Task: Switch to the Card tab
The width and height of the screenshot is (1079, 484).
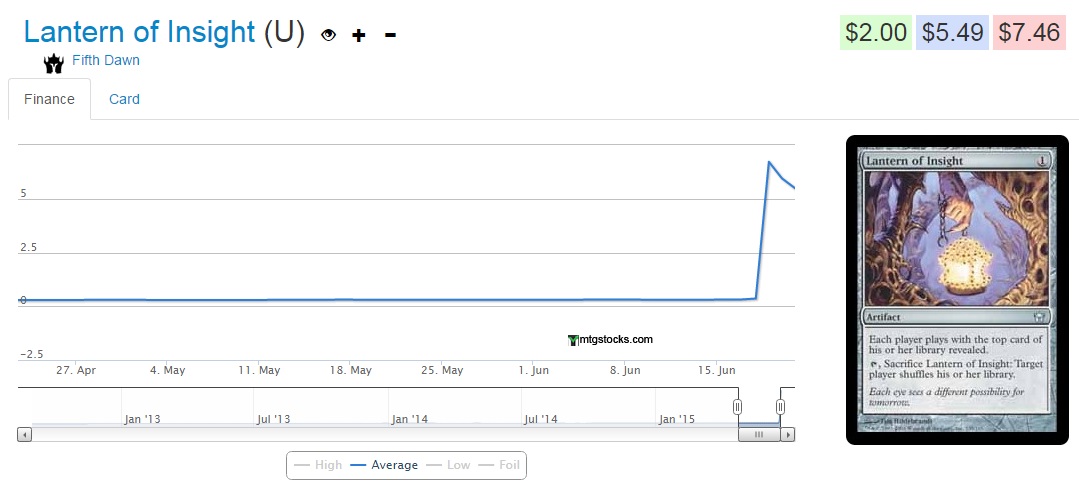Action: (124, 99)
